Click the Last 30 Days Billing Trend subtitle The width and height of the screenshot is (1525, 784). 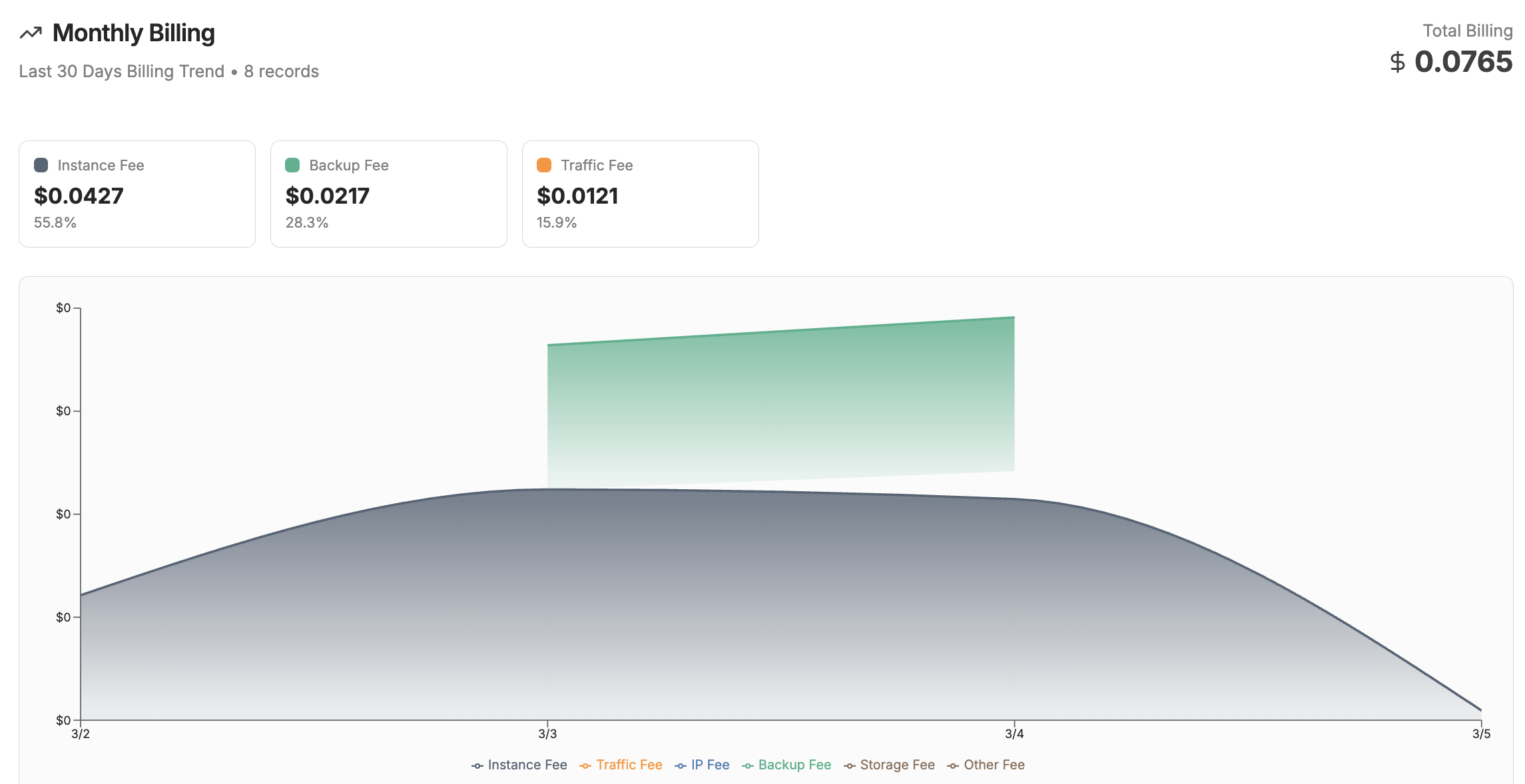click(x=121, y=71)
